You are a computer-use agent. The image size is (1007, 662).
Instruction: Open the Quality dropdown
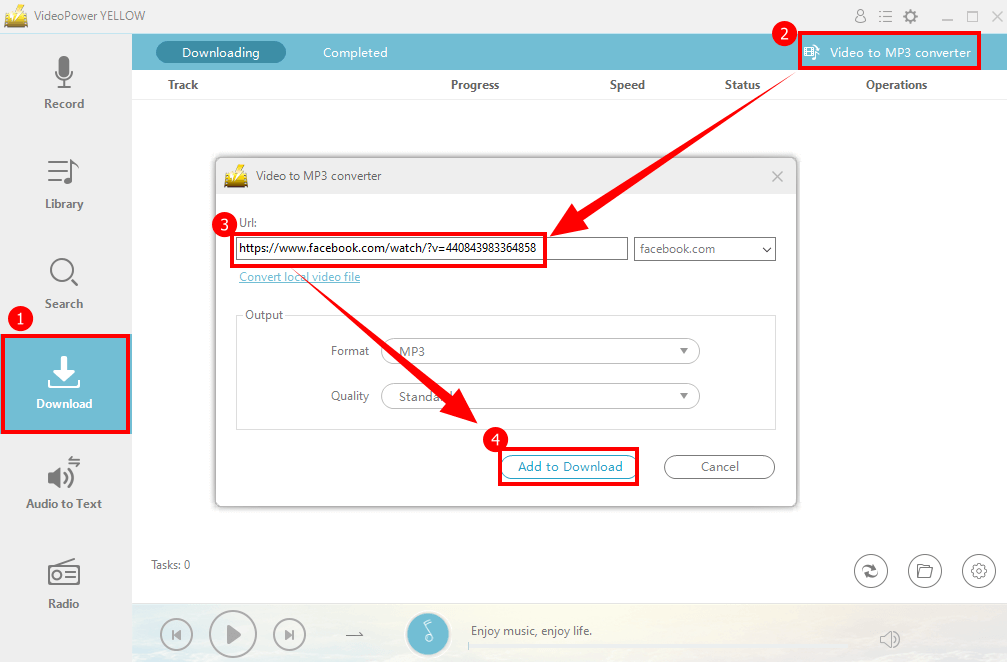point(540,396)
